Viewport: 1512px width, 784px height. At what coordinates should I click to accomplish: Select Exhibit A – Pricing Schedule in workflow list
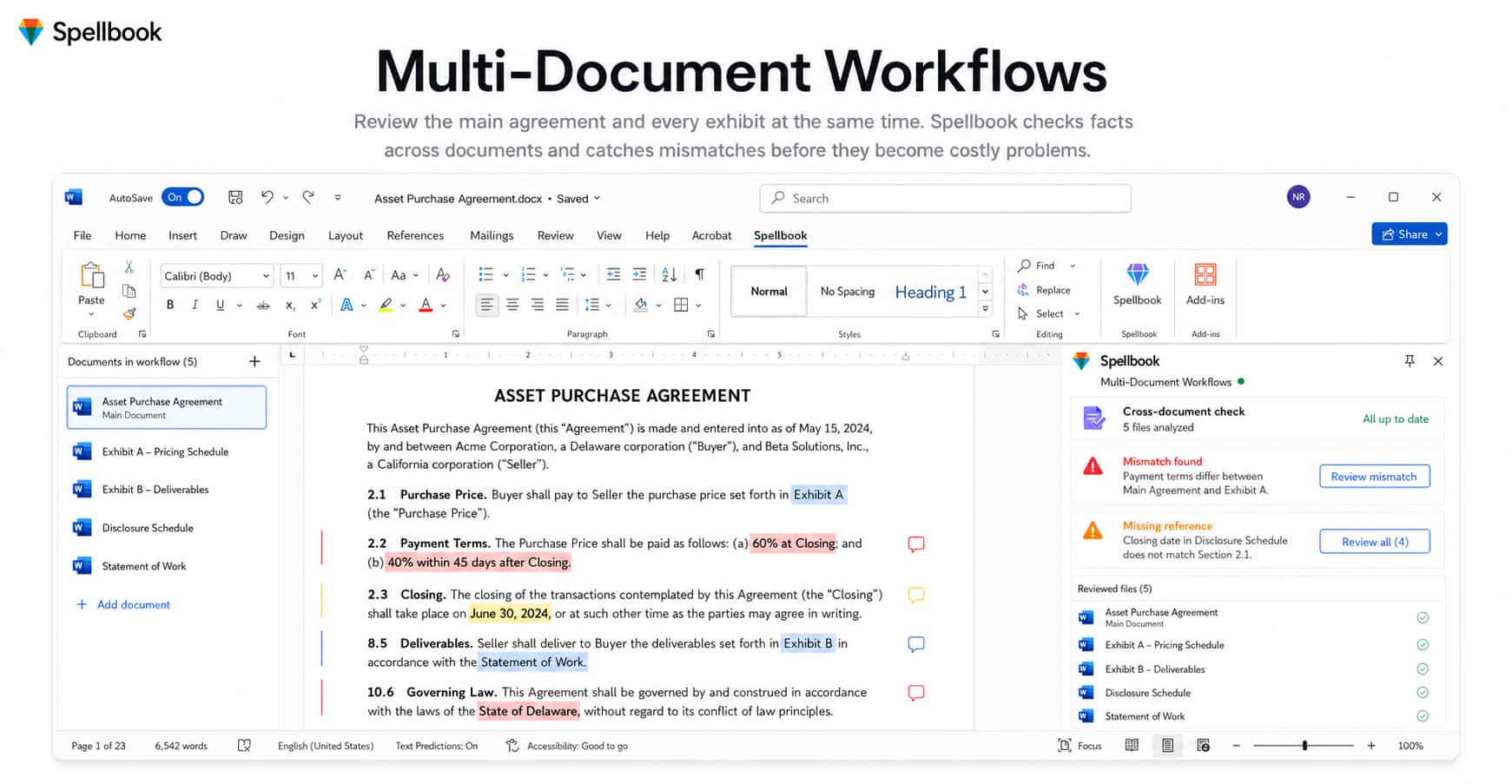coord(167,451)
